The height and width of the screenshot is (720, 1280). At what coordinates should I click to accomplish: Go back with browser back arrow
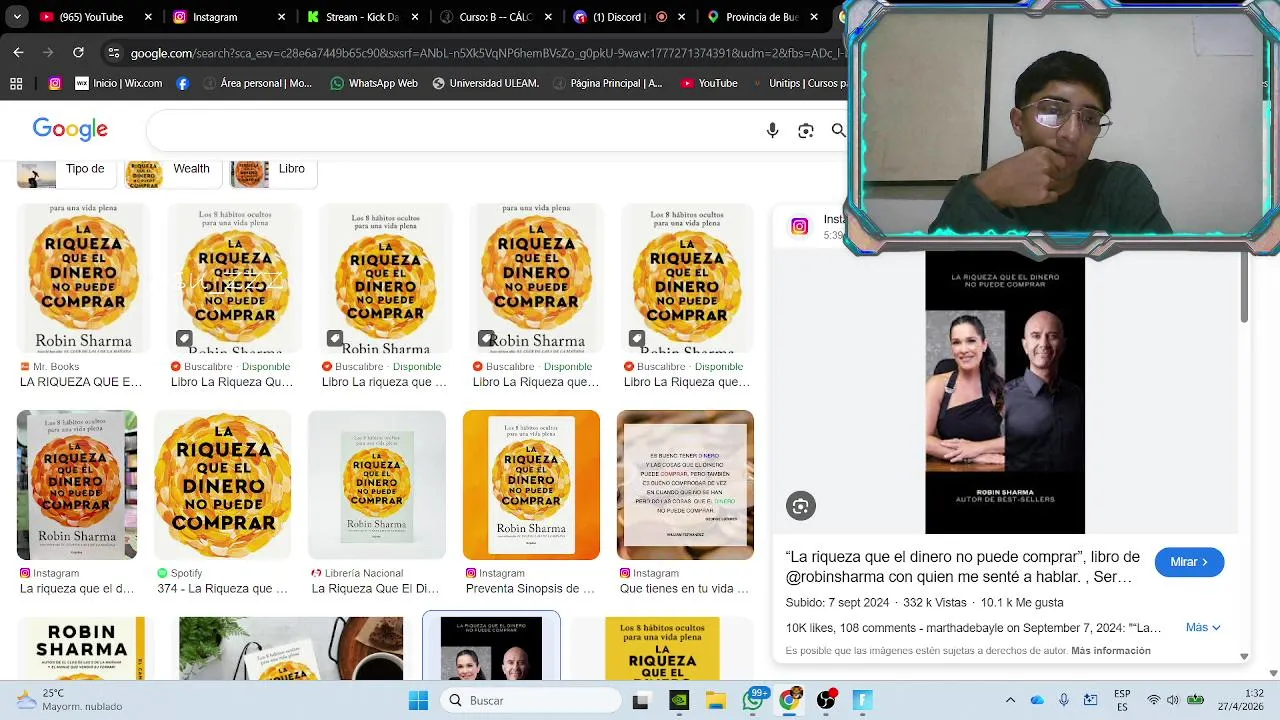(18, 53)
